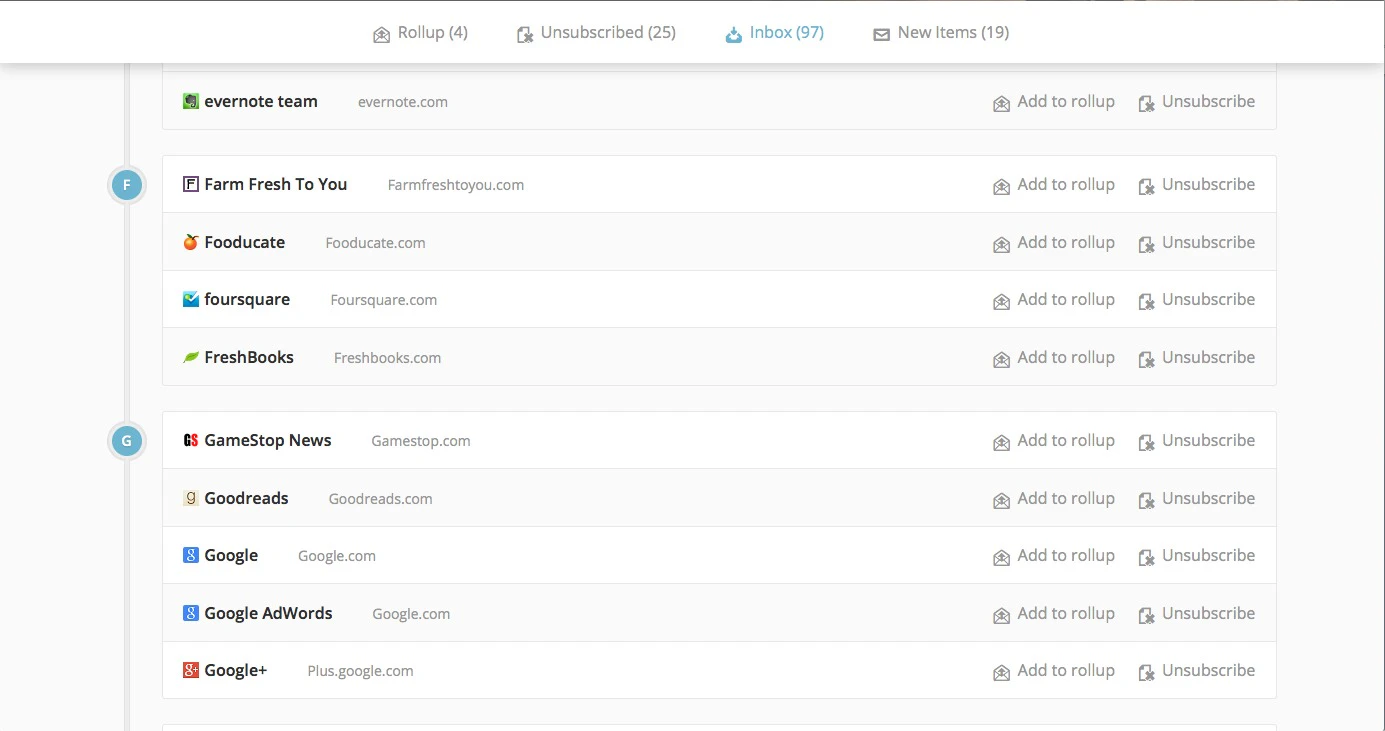Screen dimensions: 1385x731
Task: Click the Google+ red favicon icon
Action: click(190, 669)
